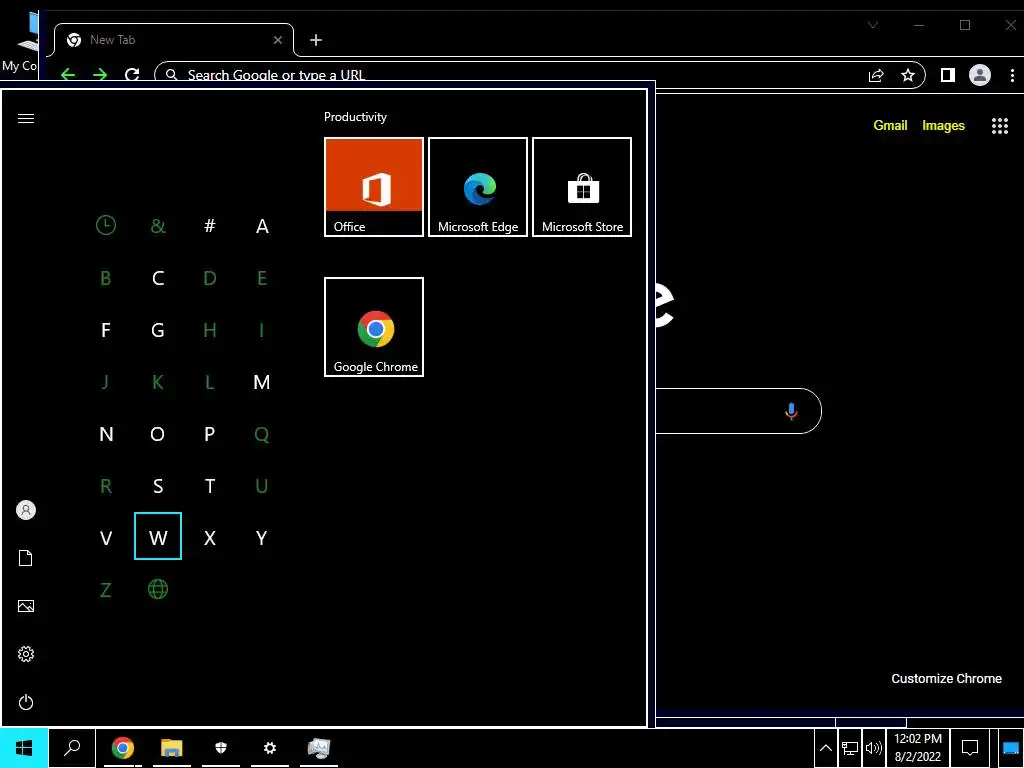Go back in Chrome
This screenshot has height=768, width=1024.
click(x=68, y=74)
